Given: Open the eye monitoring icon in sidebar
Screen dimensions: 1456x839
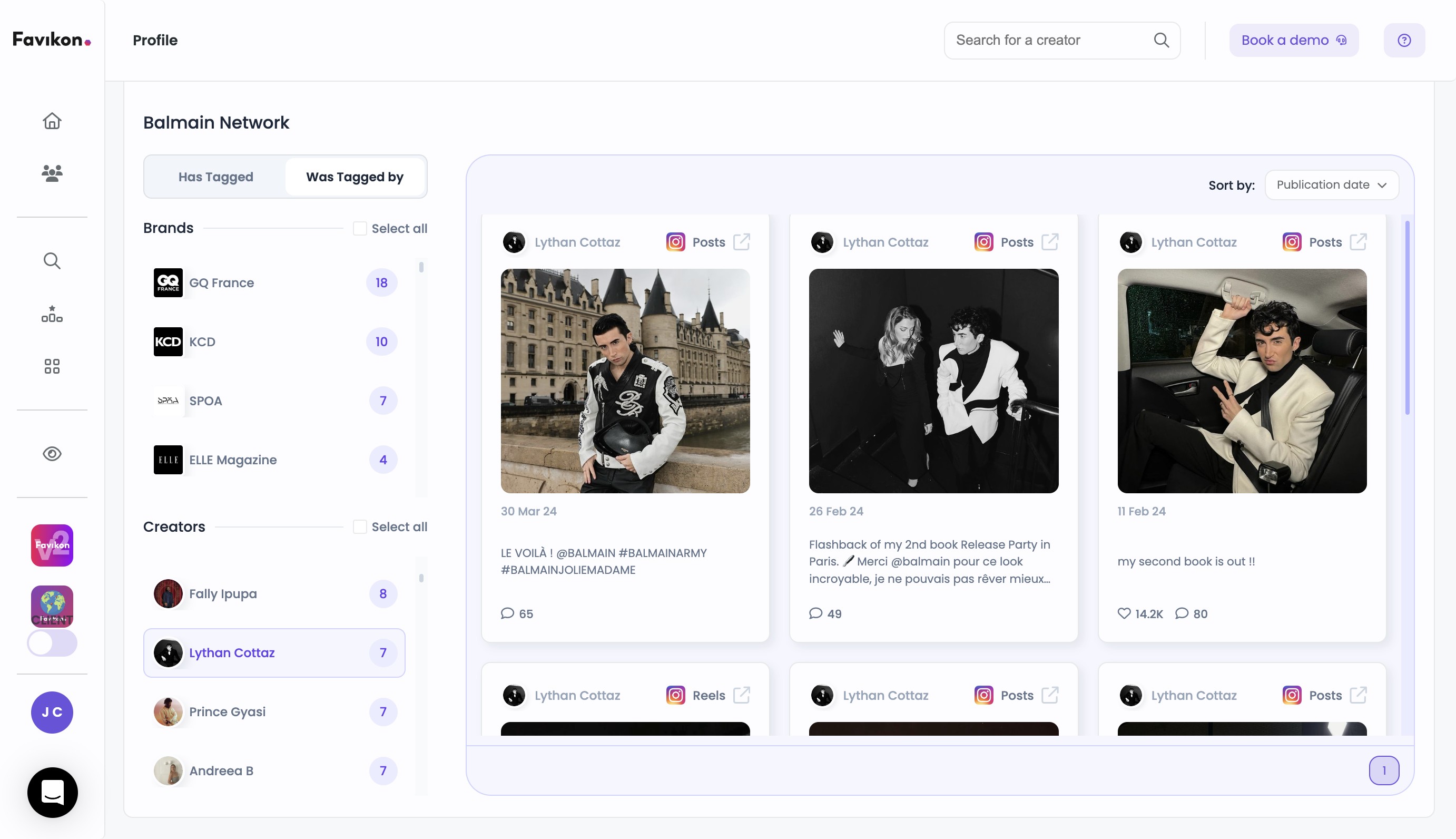Looking at the screenshot, I should pos(52,454).
